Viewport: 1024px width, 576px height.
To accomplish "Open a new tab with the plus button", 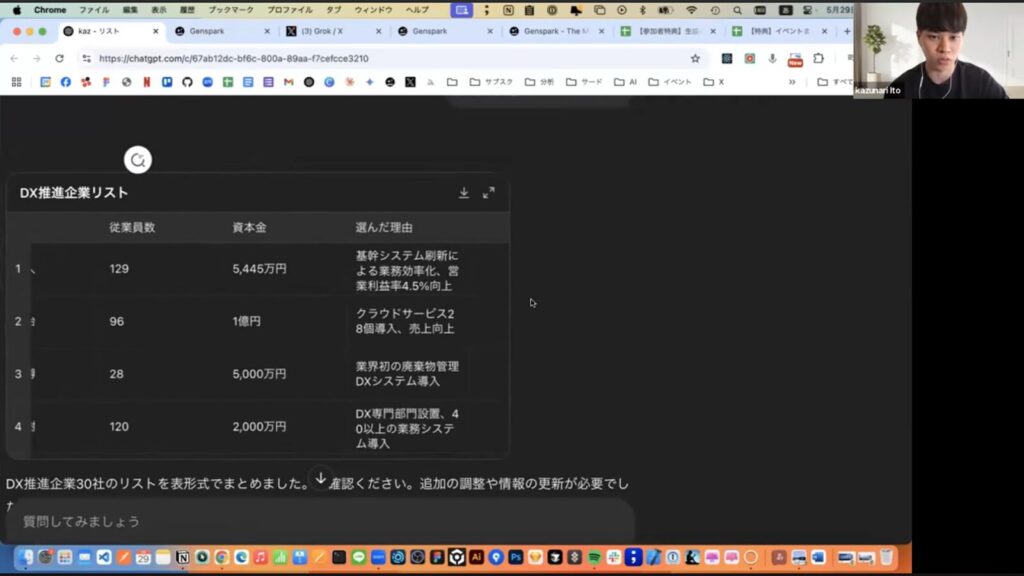I will click(x=847, y=31).
